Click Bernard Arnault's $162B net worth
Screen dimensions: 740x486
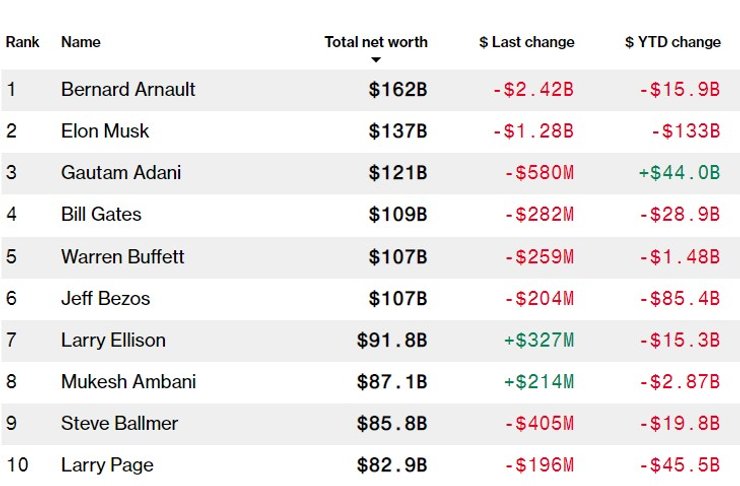point(396,89)
